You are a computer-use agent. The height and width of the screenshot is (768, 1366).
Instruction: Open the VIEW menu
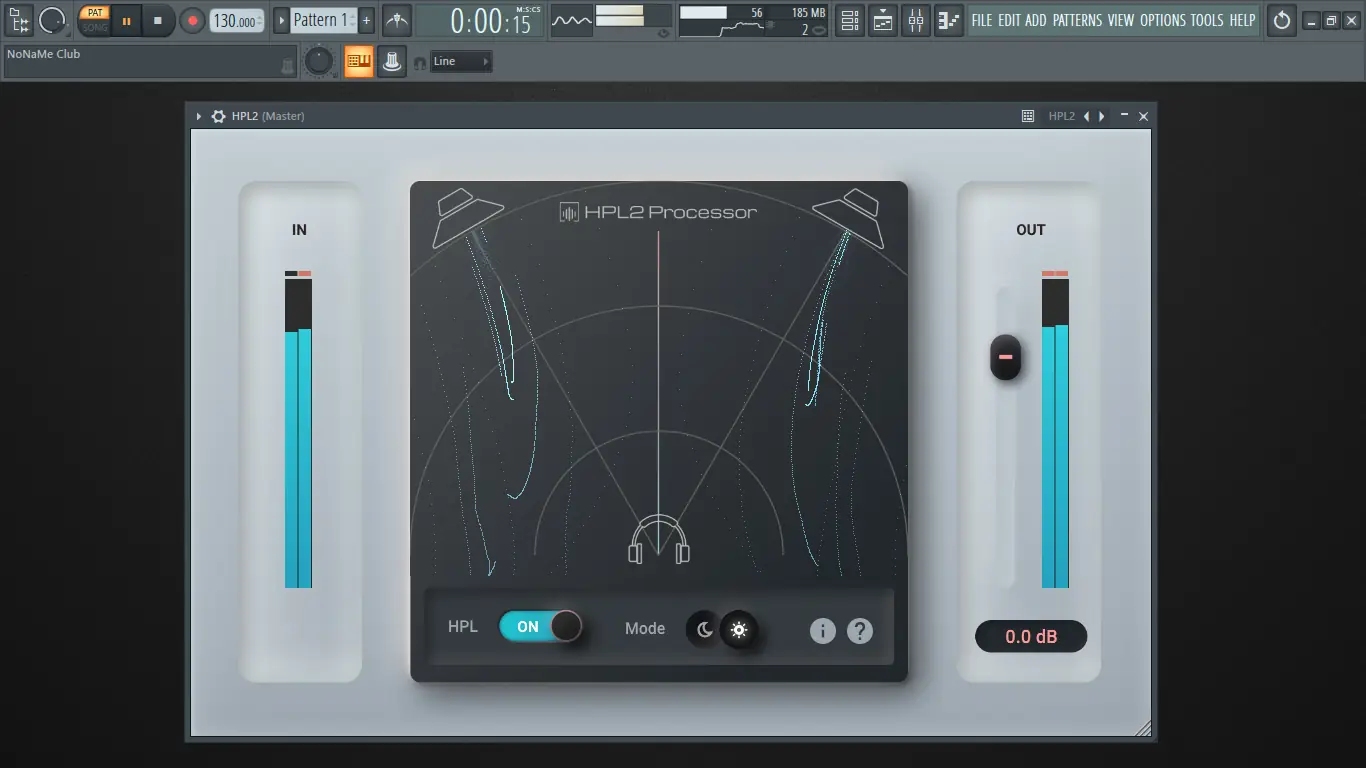click(1121, 20)
